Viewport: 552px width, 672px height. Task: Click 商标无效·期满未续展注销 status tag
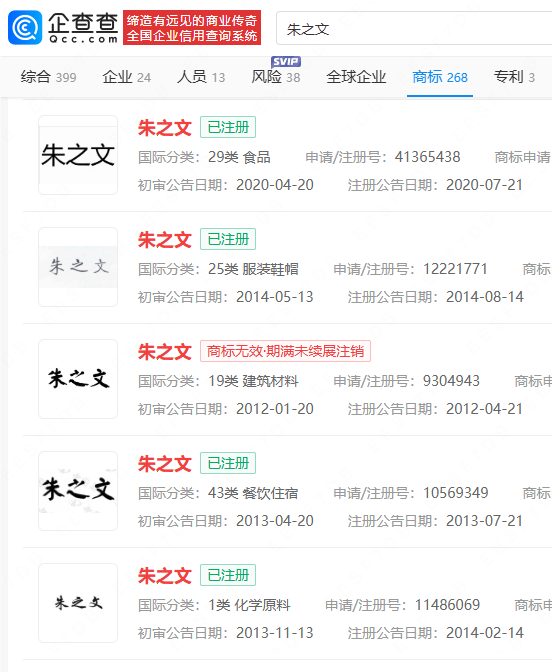coord(285,351)
